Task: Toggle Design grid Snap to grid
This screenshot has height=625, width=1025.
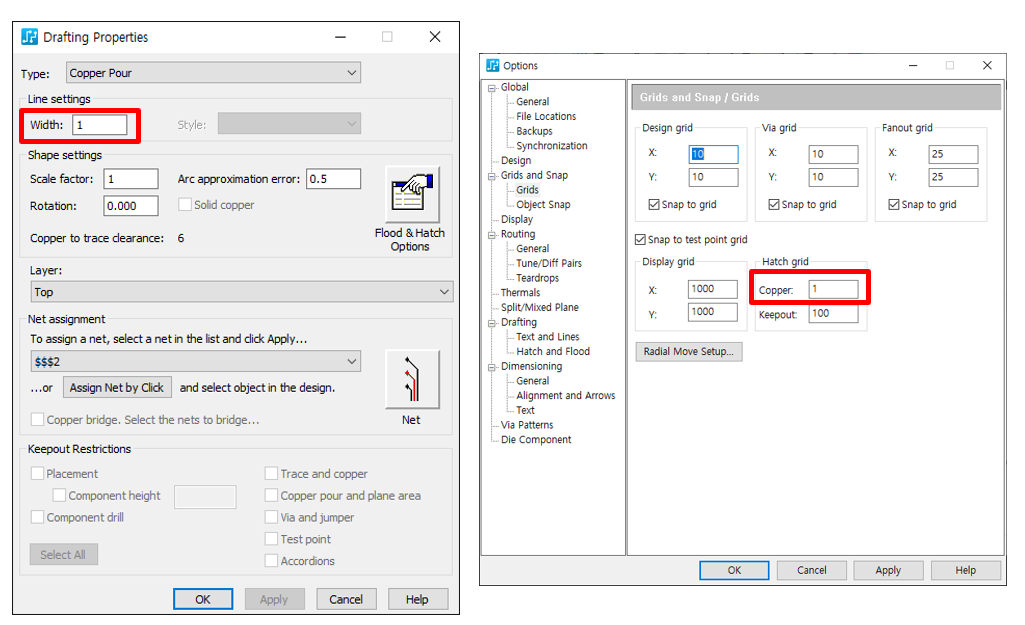Action: click(654, 205)
